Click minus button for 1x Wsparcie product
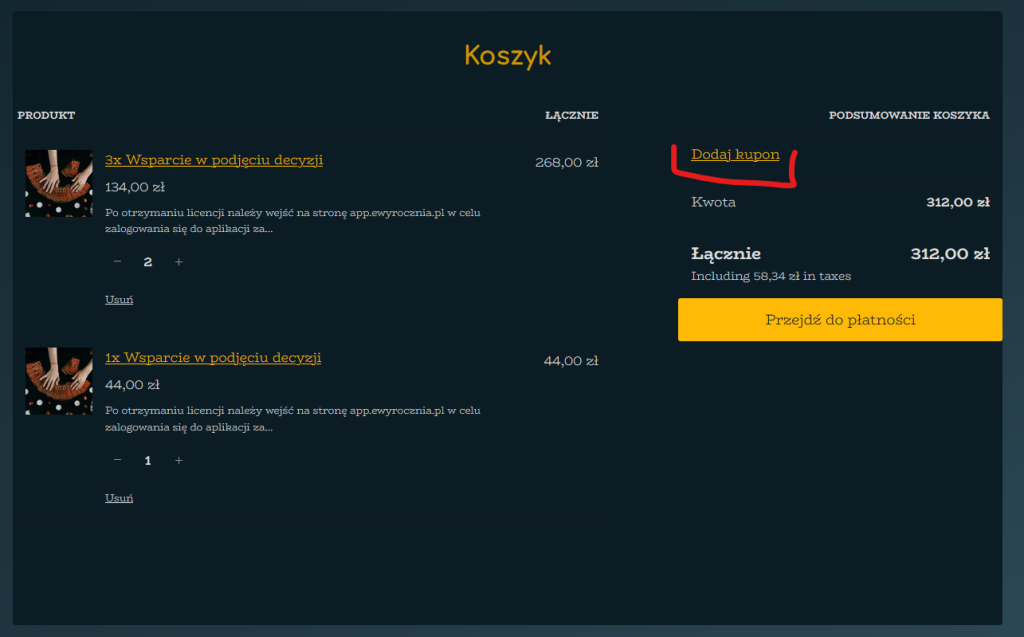The image size is (1024, 637). tap(118, 460)
